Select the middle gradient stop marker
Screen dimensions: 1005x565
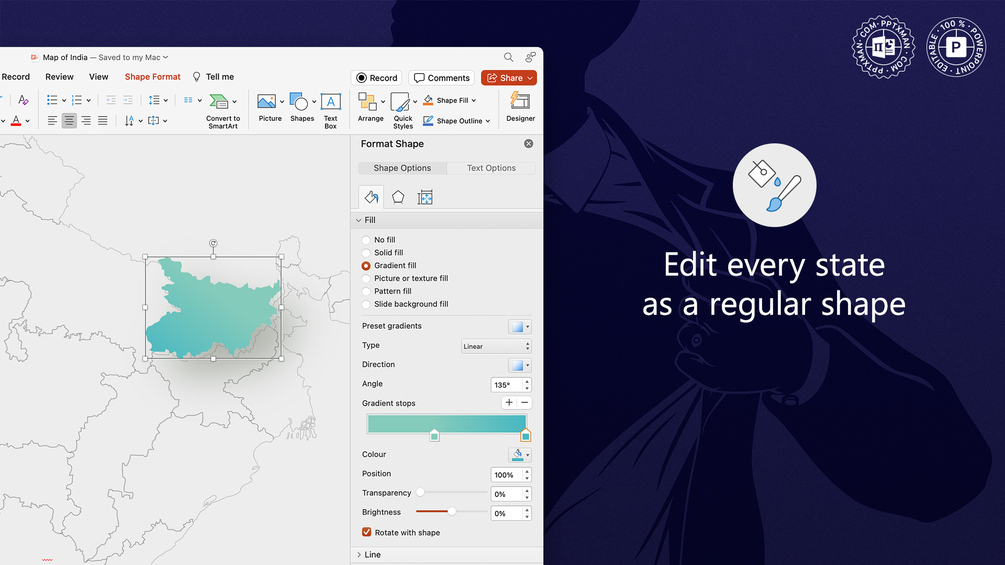[x=434, y=436]
